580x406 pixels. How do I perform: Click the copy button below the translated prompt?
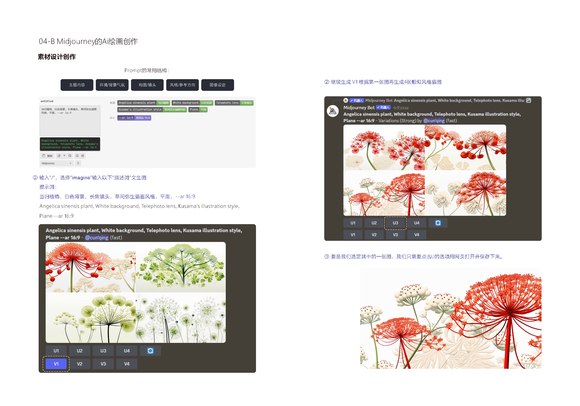point(48,156)
